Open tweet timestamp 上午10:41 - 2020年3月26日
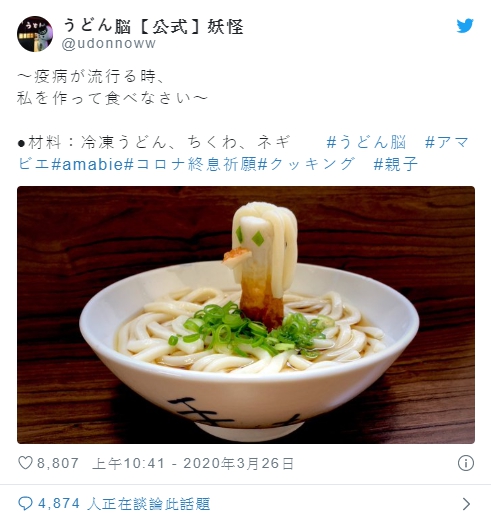The height and width of the screenshot is (520, 491). click(x=193, y=463)
